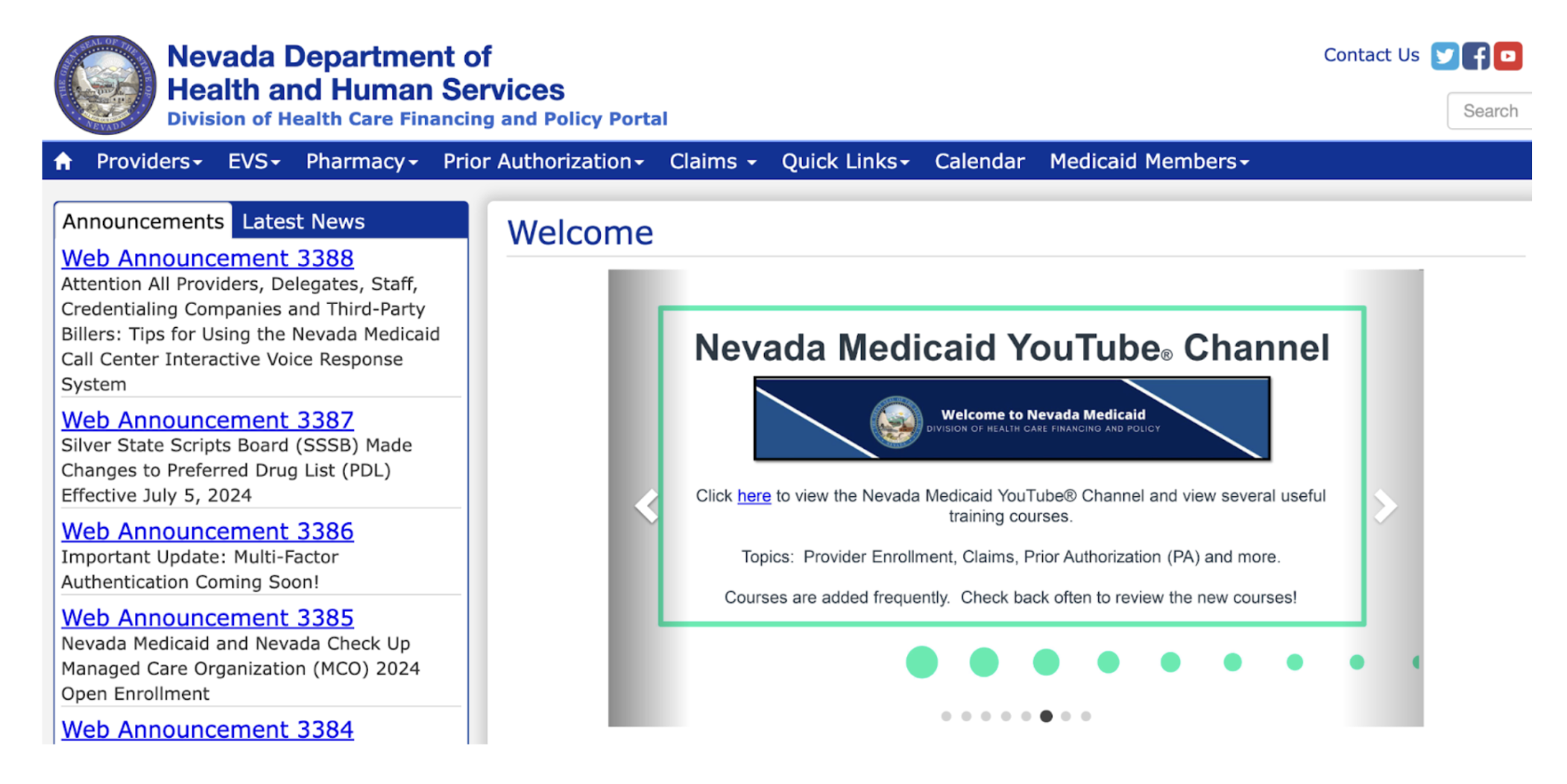Open Web Announcement 3386
The height and width of the screenshot is (784, 1567).
point(207,531)
